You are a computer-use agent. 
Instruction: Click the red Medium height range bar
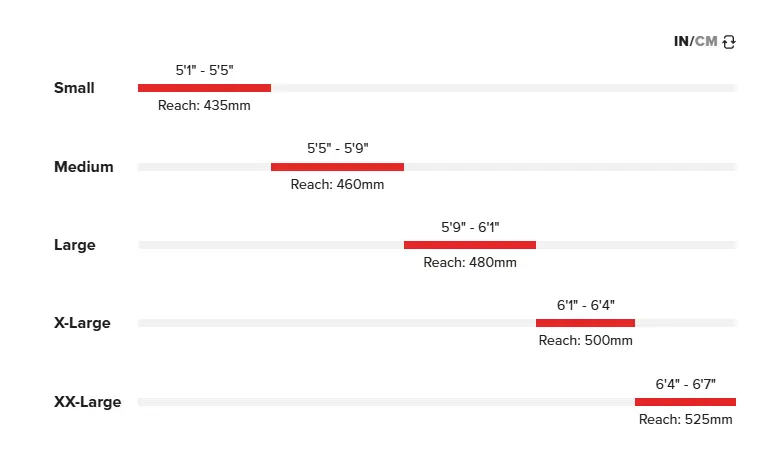click(337, 167)
